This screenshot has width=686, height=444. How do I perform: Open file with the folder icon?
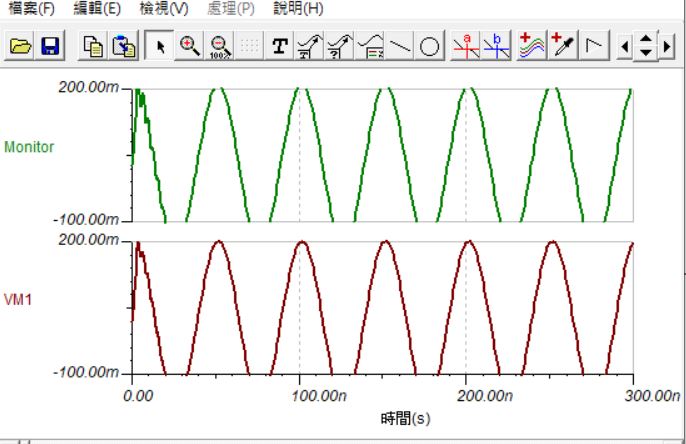coord(20,45)
